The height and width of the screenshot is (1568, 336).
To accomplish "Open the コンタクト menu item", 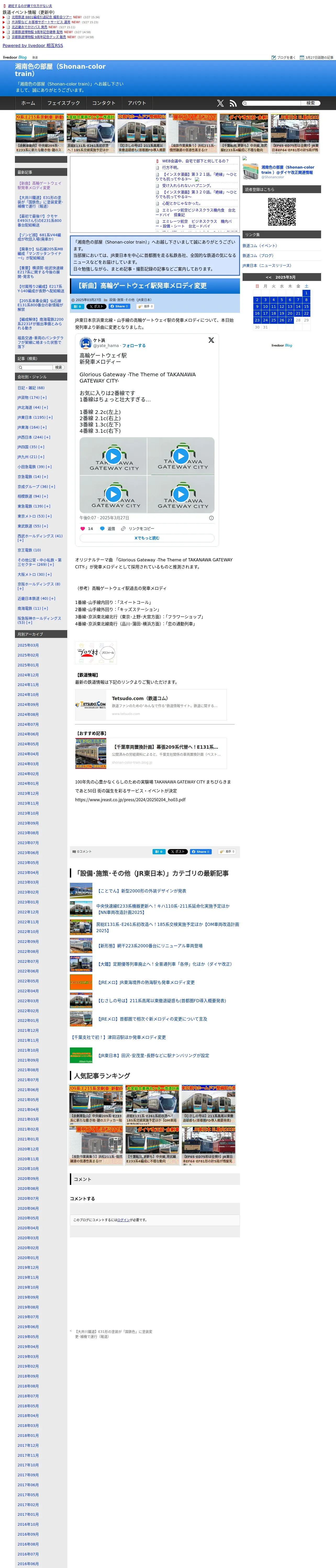I will pyautogui.click(x=104, y=103).
